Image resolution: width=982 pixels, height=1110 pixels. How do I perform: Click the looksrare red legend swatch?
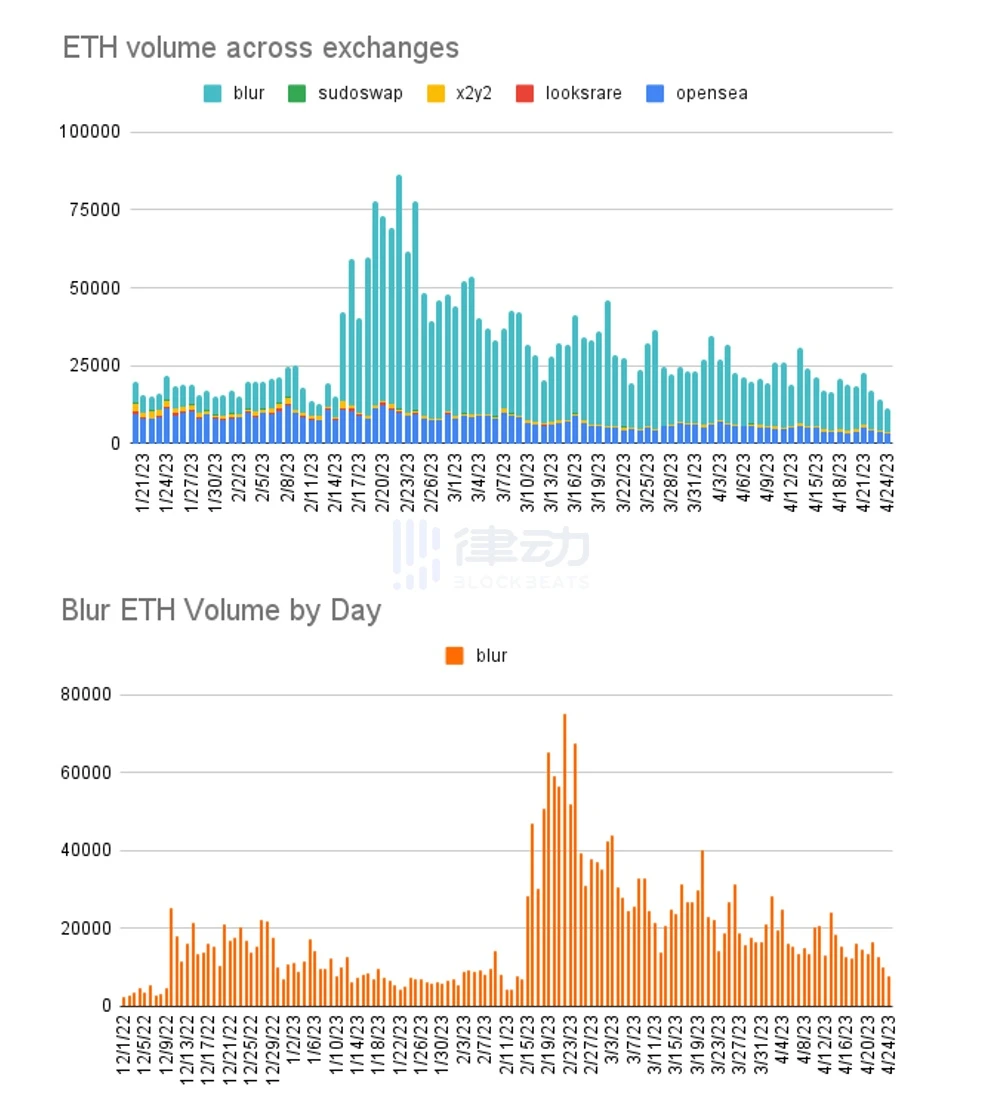[525, 93]
